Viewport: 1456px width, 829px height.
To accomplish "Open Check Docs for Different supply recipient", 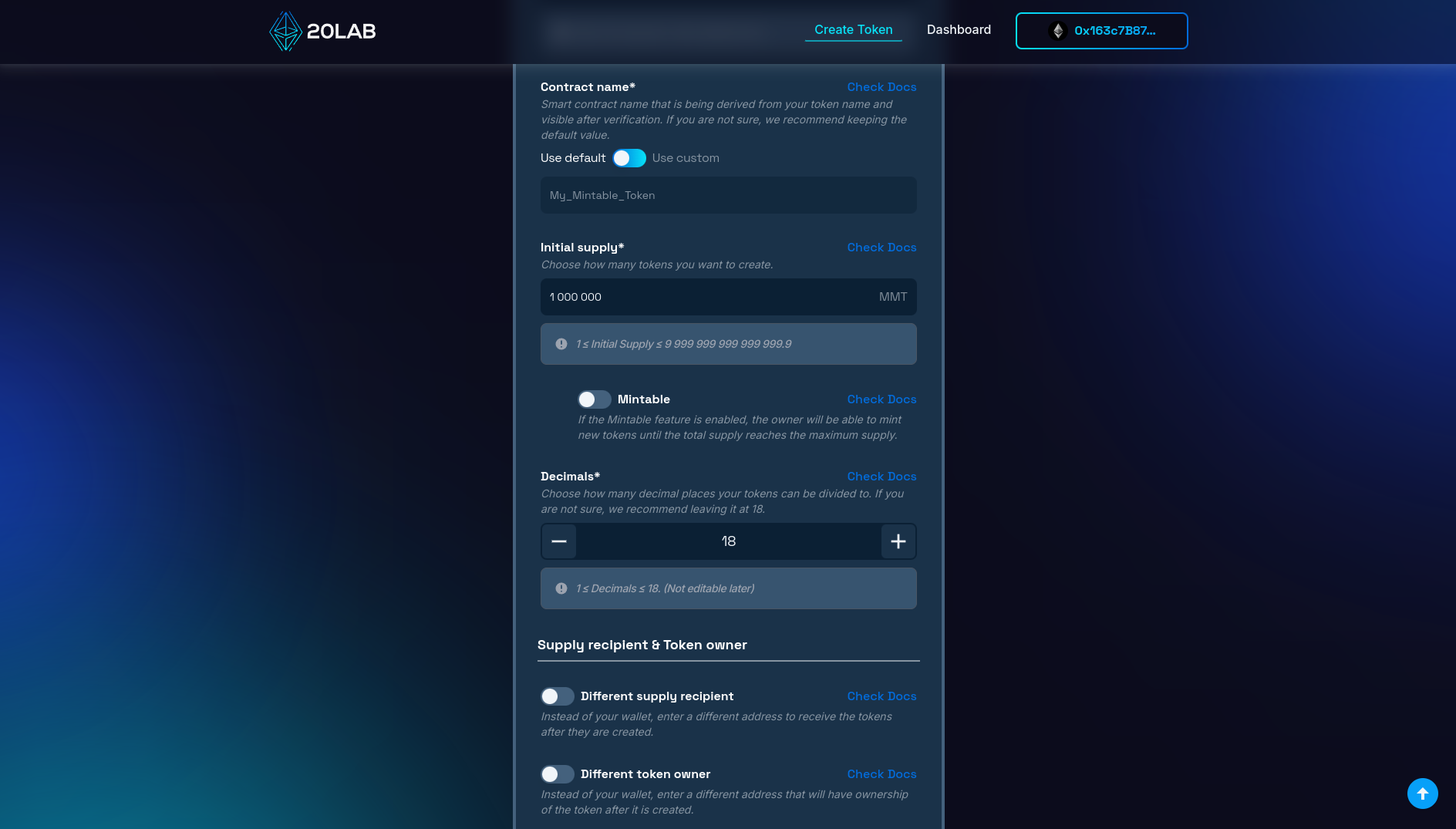I will pos(881,696).
